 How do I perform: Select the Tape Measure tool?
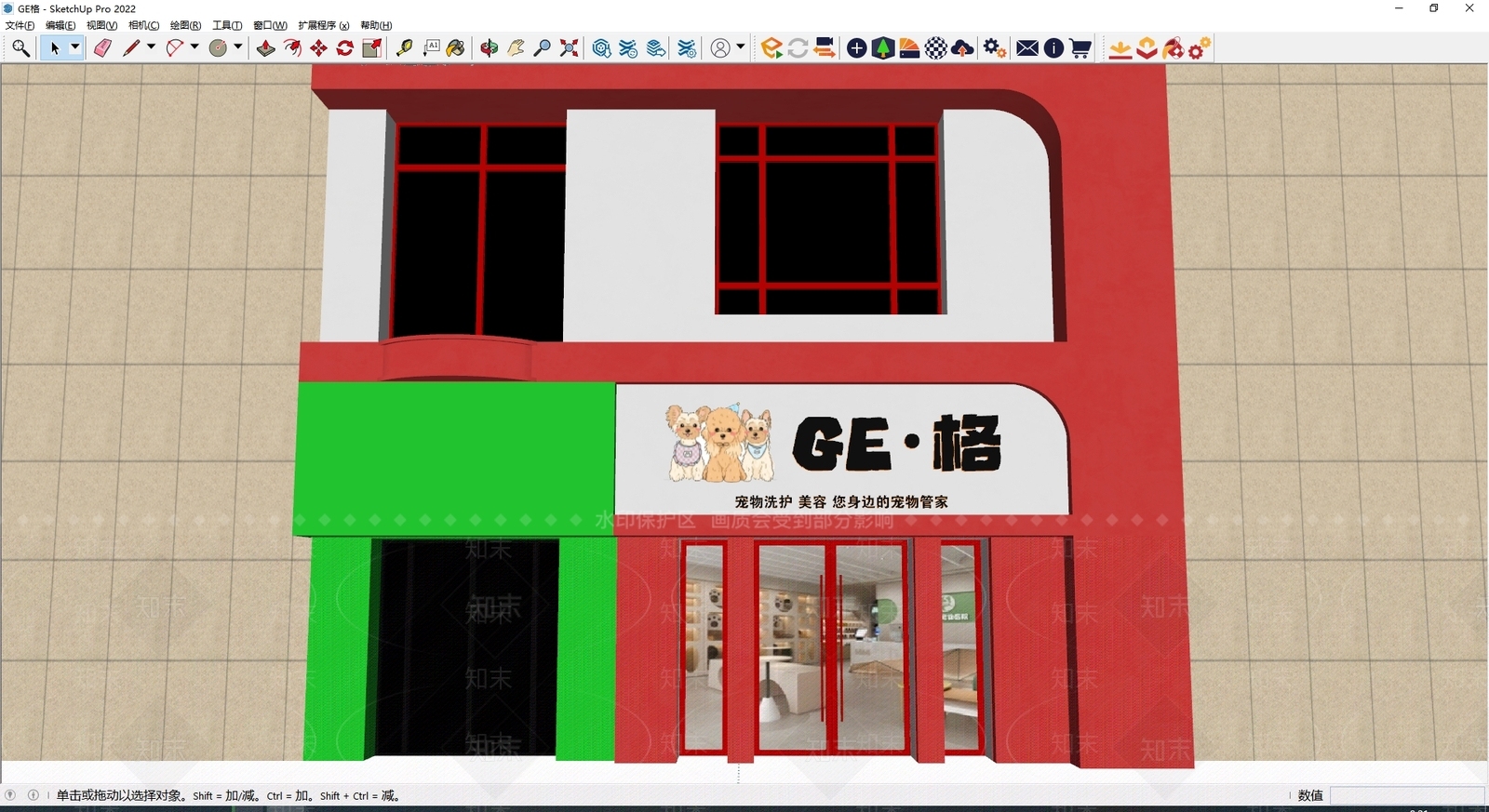[x=404, y=48]
